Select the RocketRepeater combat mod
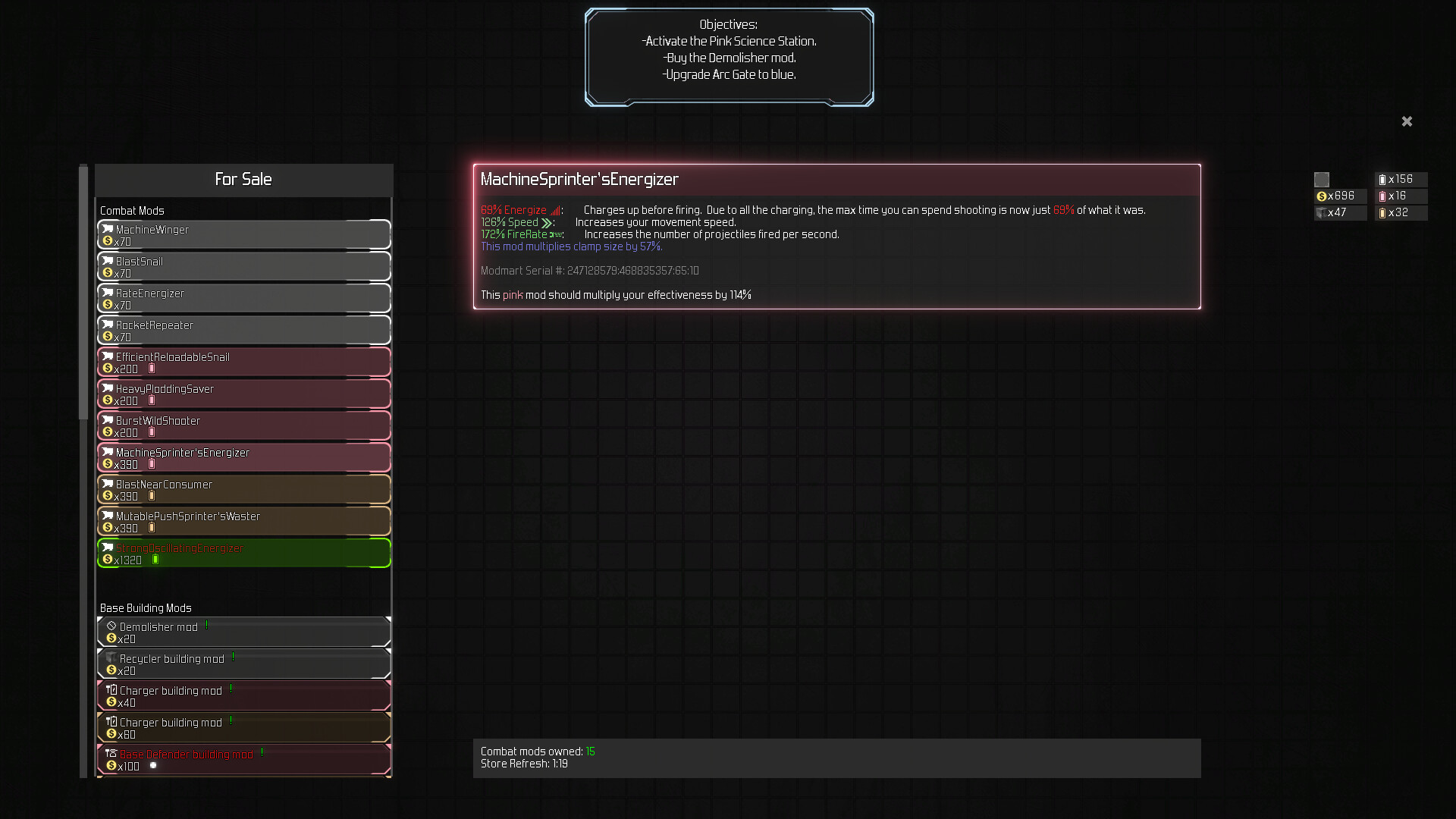 point(243,330)
